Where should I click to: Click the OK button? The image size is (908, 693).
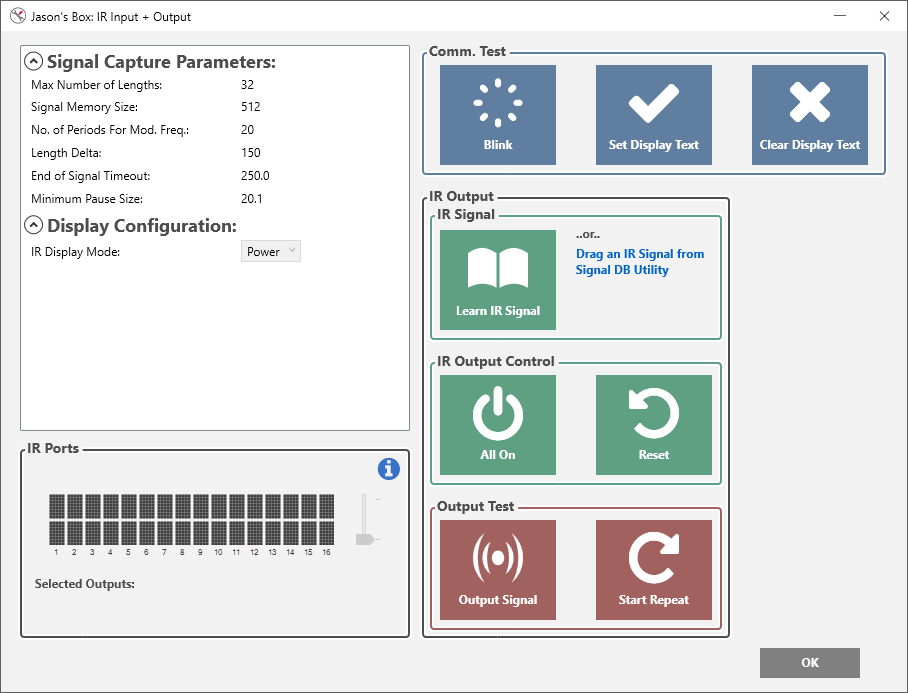(x=810, y=662)
